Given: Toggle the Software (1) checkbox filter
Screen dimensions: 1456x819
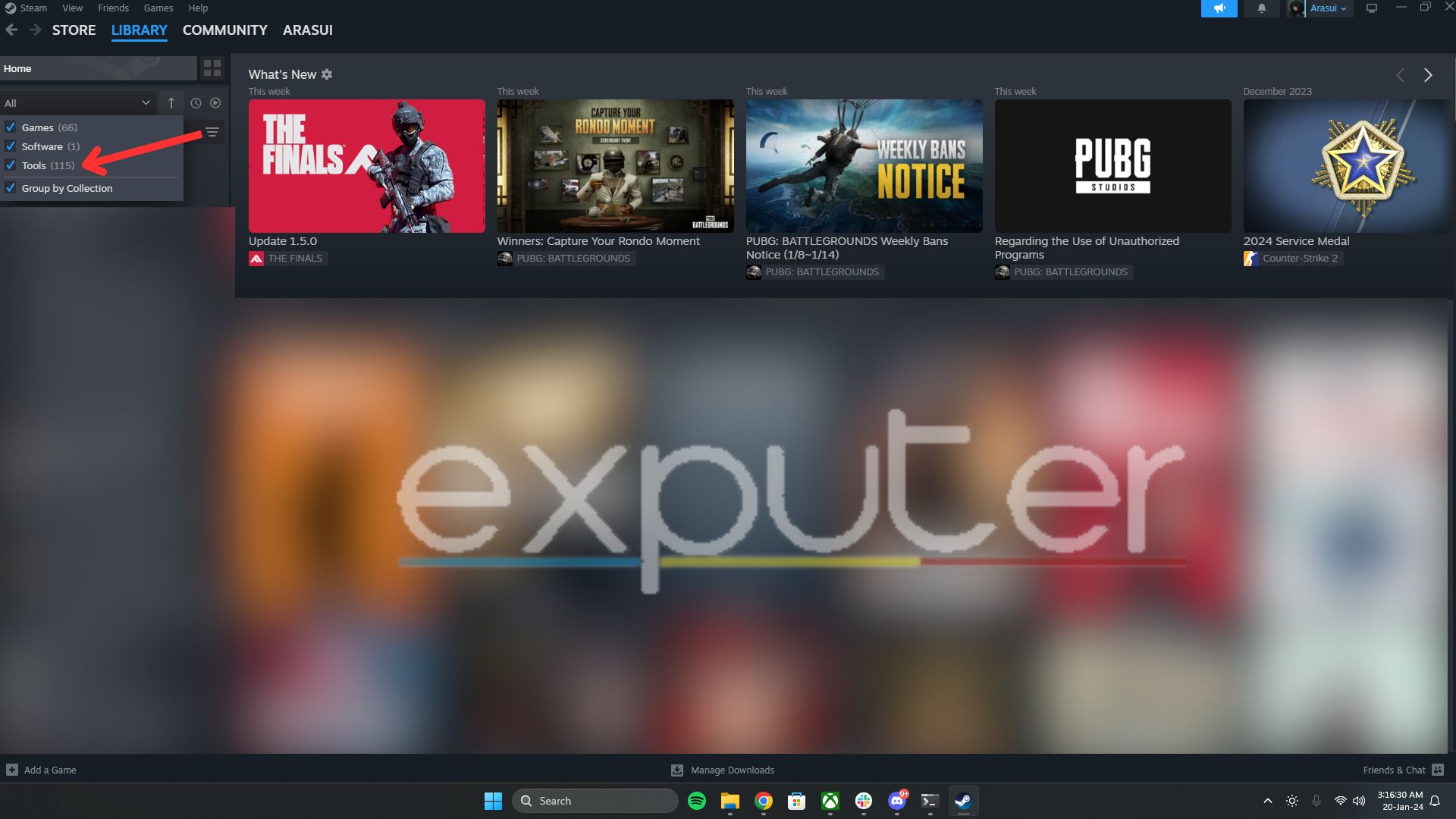Looking at the screenshot, I should (x=12, y=145).
